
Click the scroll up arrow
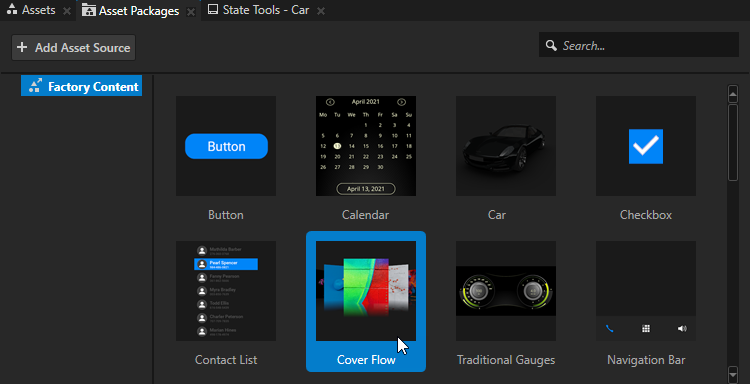[733, 94]
